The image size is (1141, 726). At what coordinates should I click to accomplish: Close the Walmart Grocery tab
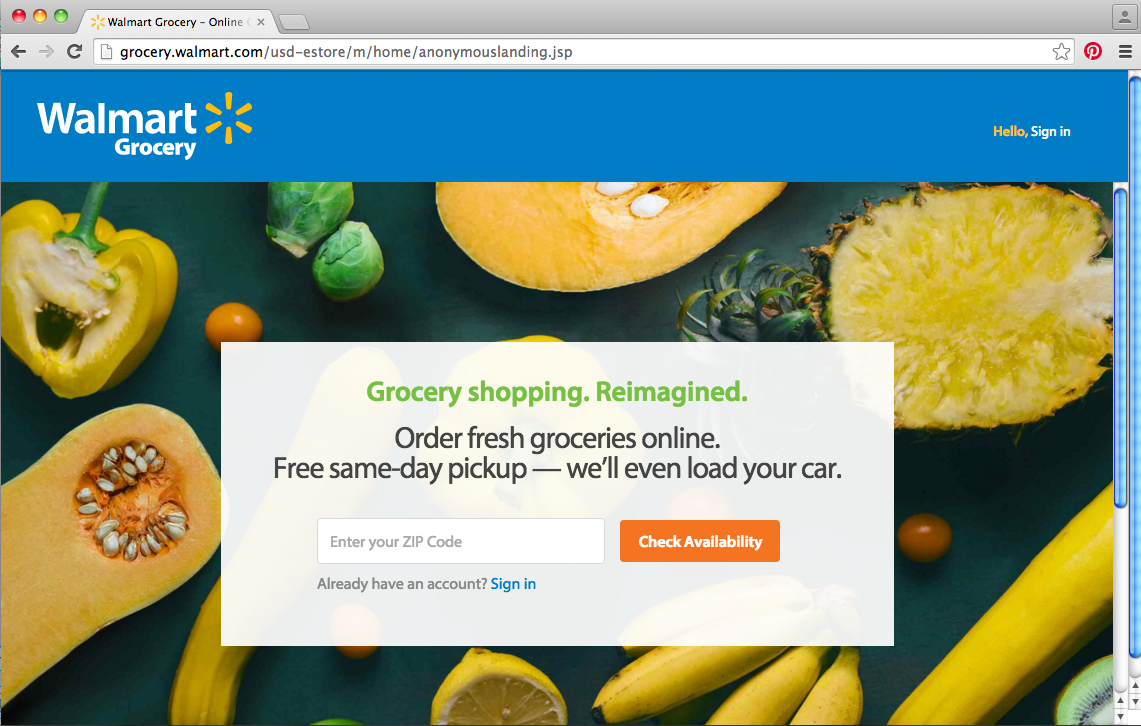click(261, 22)
